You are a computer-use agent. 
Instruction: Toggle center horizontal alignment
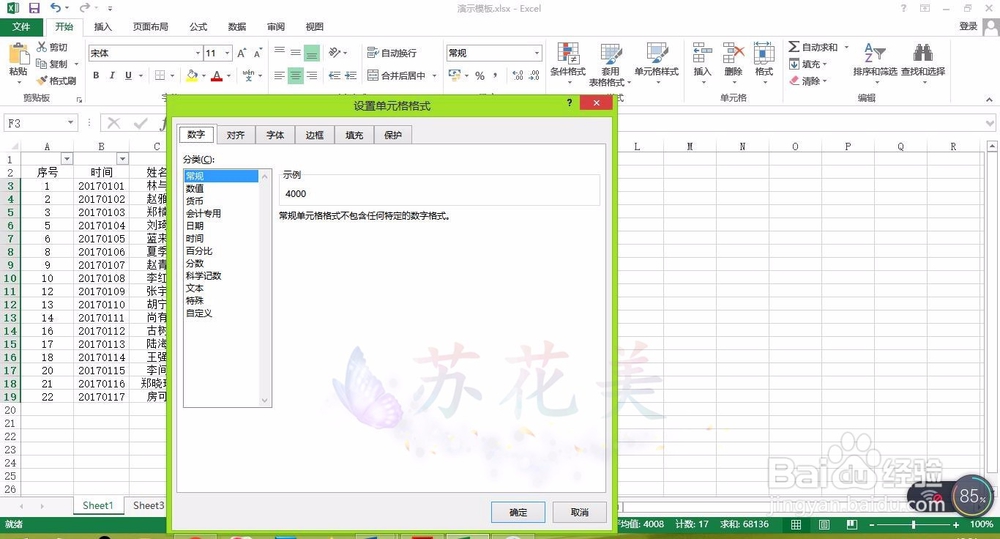coord(295,75)
